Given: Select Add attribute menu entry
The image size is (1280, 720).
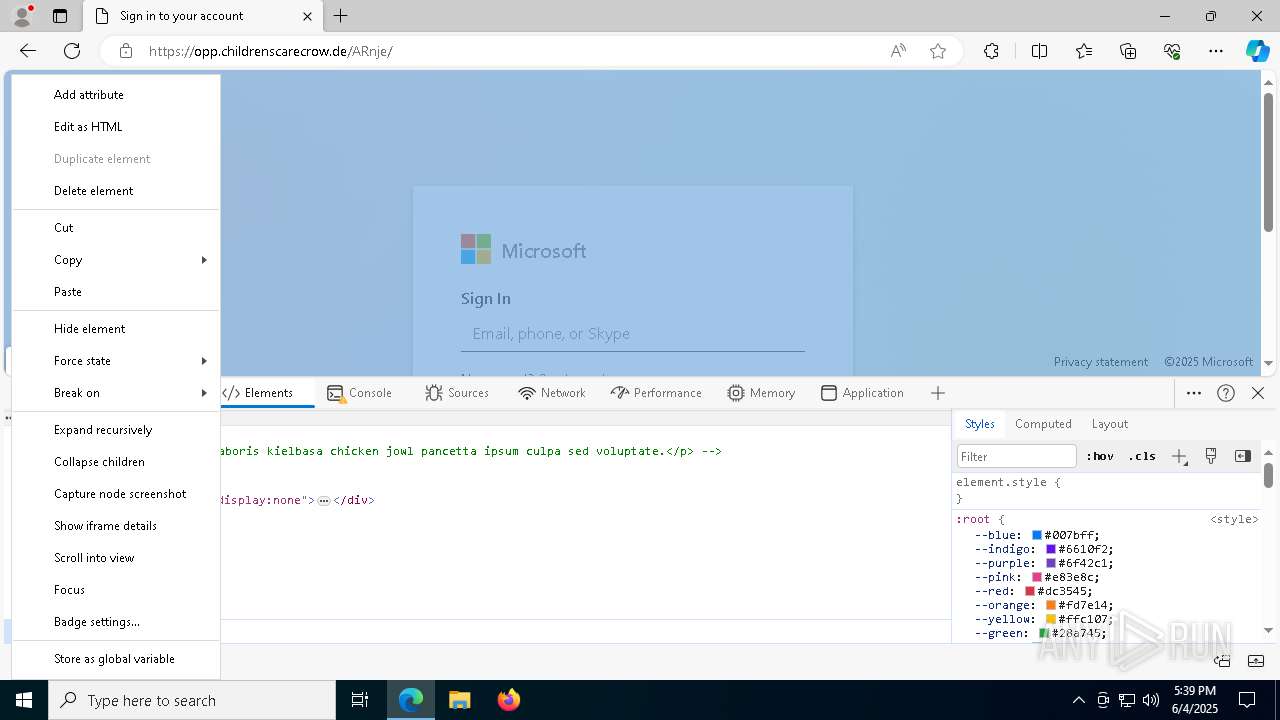Looking at the screenshot, I should point(116,95).
